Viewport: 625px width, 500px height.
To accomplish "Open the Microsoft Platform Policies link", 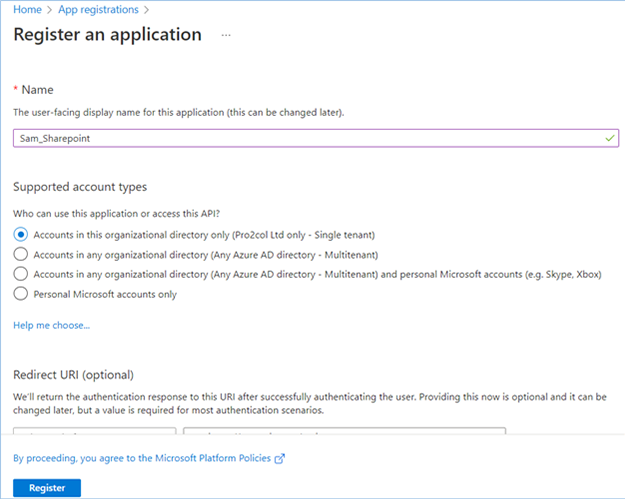I will click(142, 458).
